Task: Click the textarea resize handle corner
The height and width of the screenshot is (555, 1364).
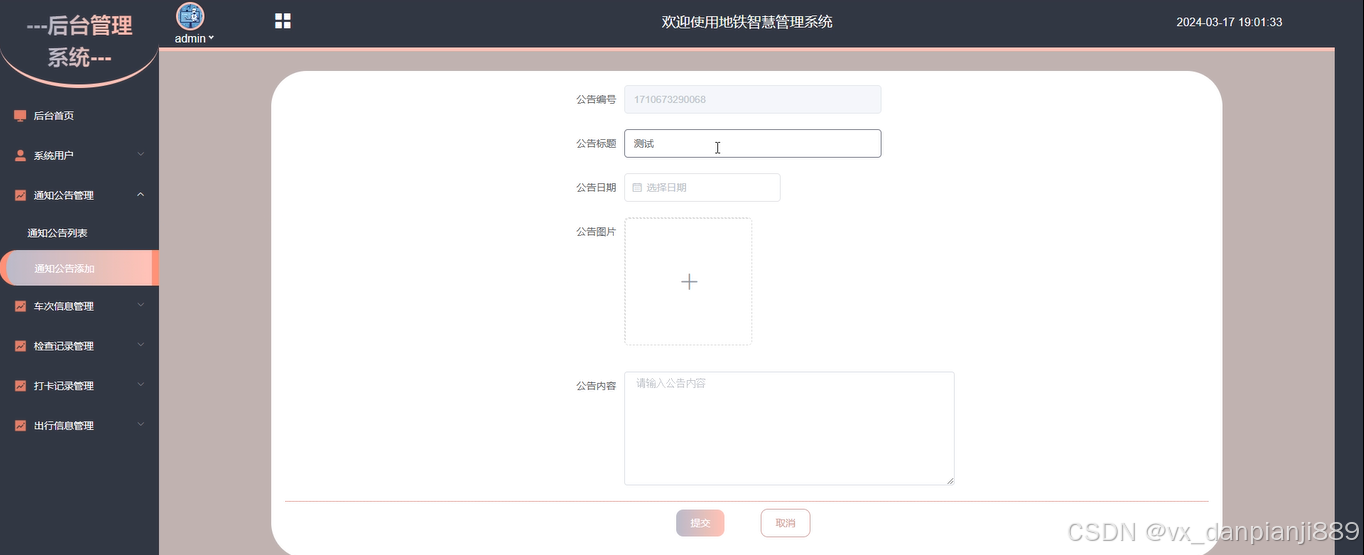Action: point(950,481)
